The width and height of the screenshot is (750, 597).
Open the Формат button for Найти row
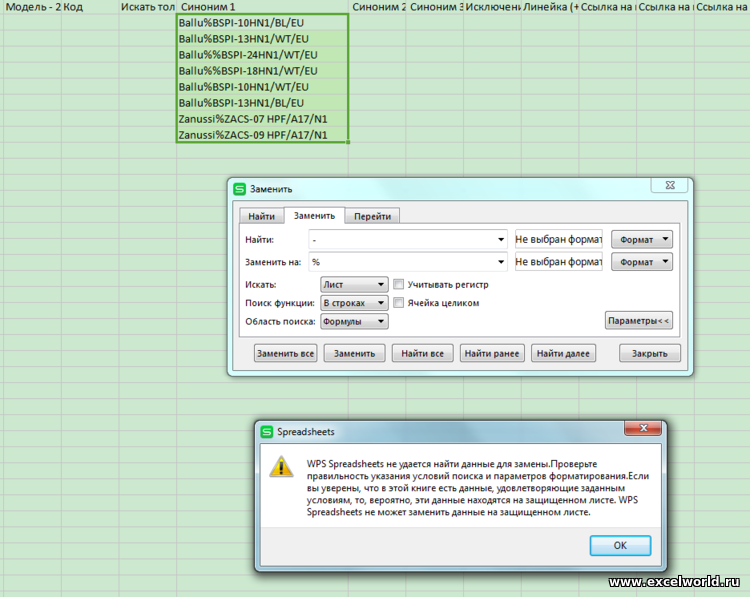[642, 240]
